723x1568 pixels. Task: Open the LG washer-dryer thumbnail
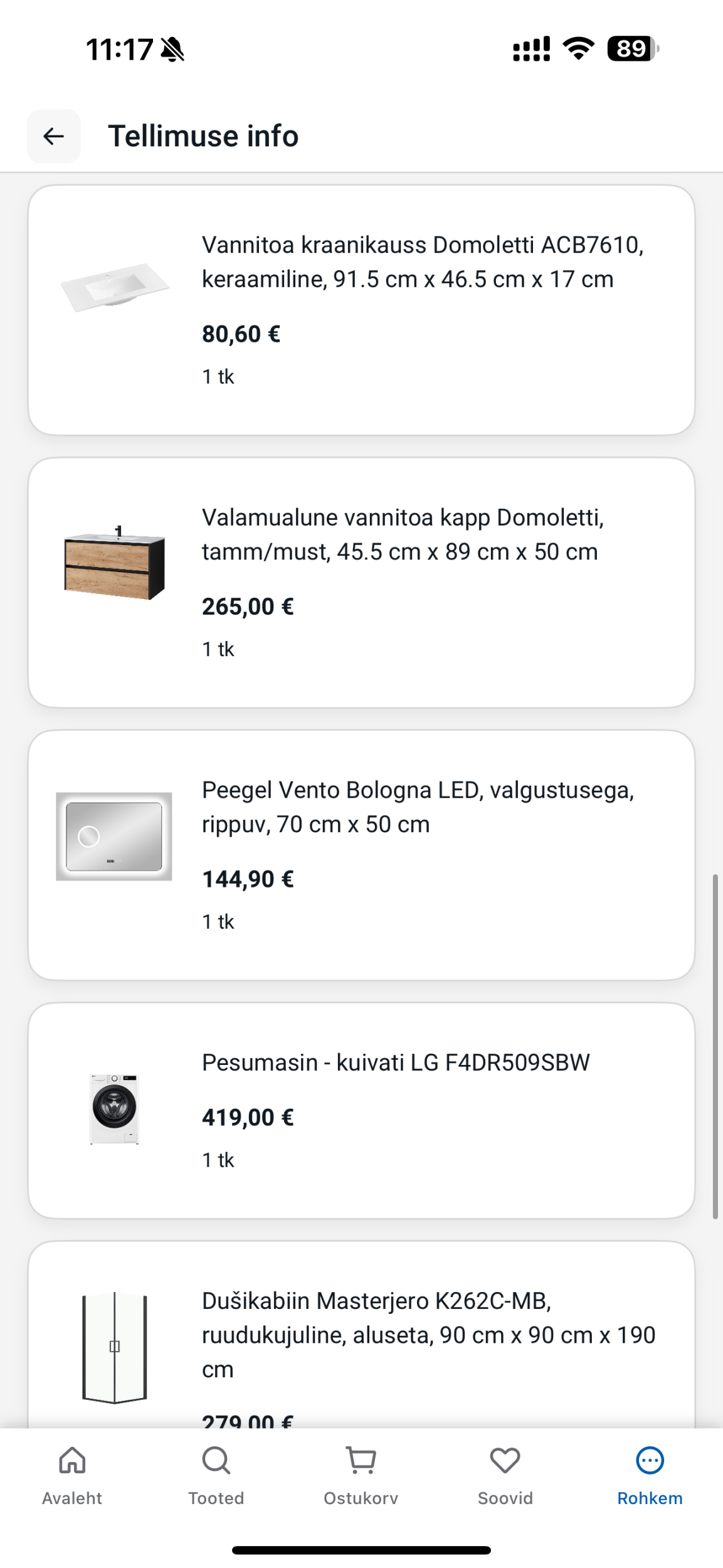click(x=114, y=1108)
